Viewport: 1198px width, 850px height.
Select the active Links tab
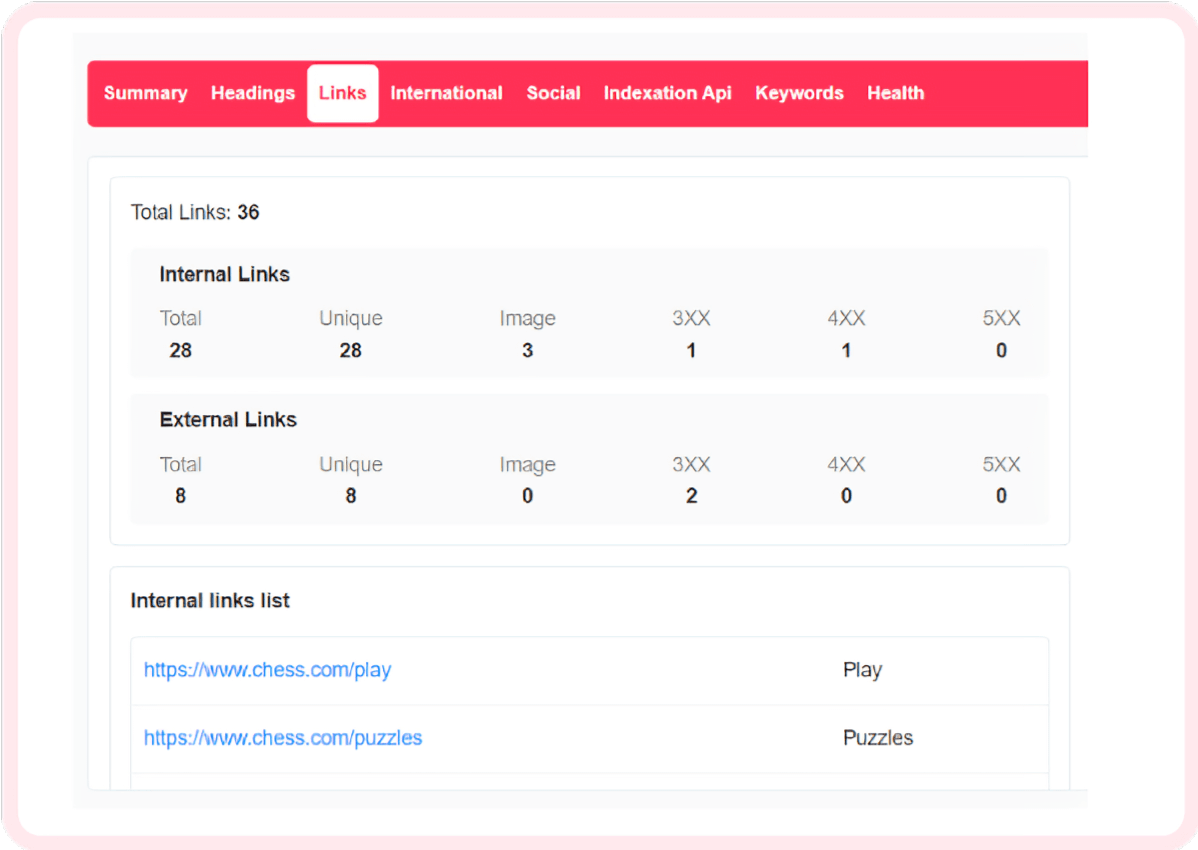click(x=342, y=93)
